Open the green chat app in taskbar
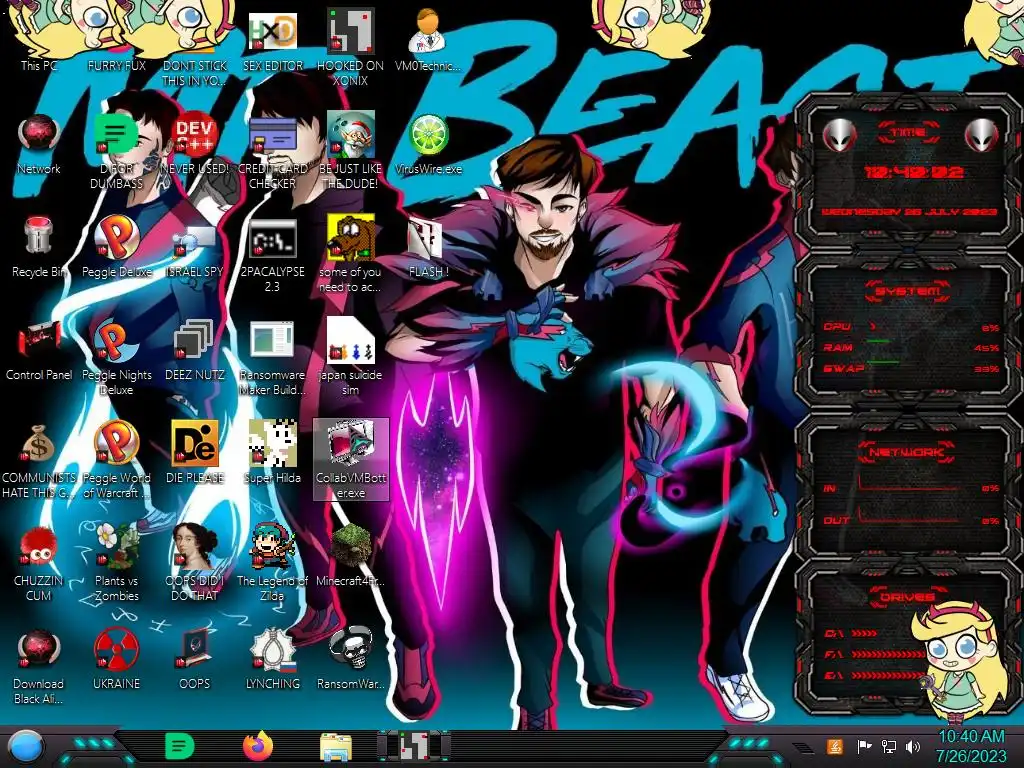This screenshot has width=1024, height=768. click(180, 746)
